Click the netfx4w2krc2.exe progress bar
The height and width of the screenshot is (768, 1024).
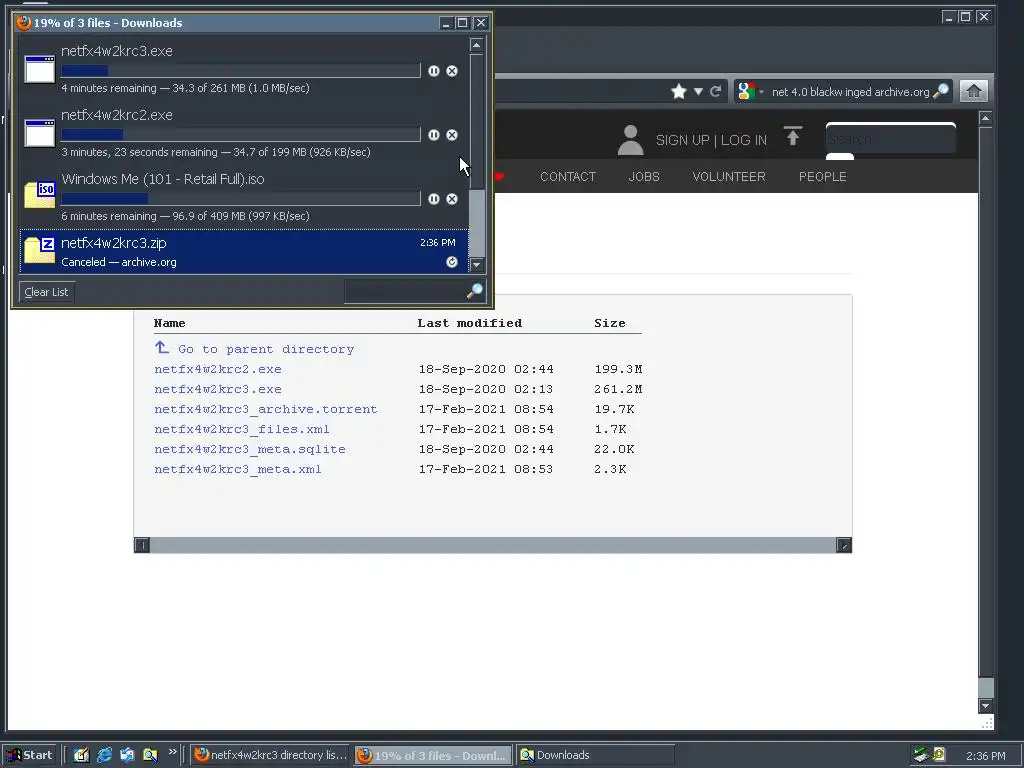[241, 135]
